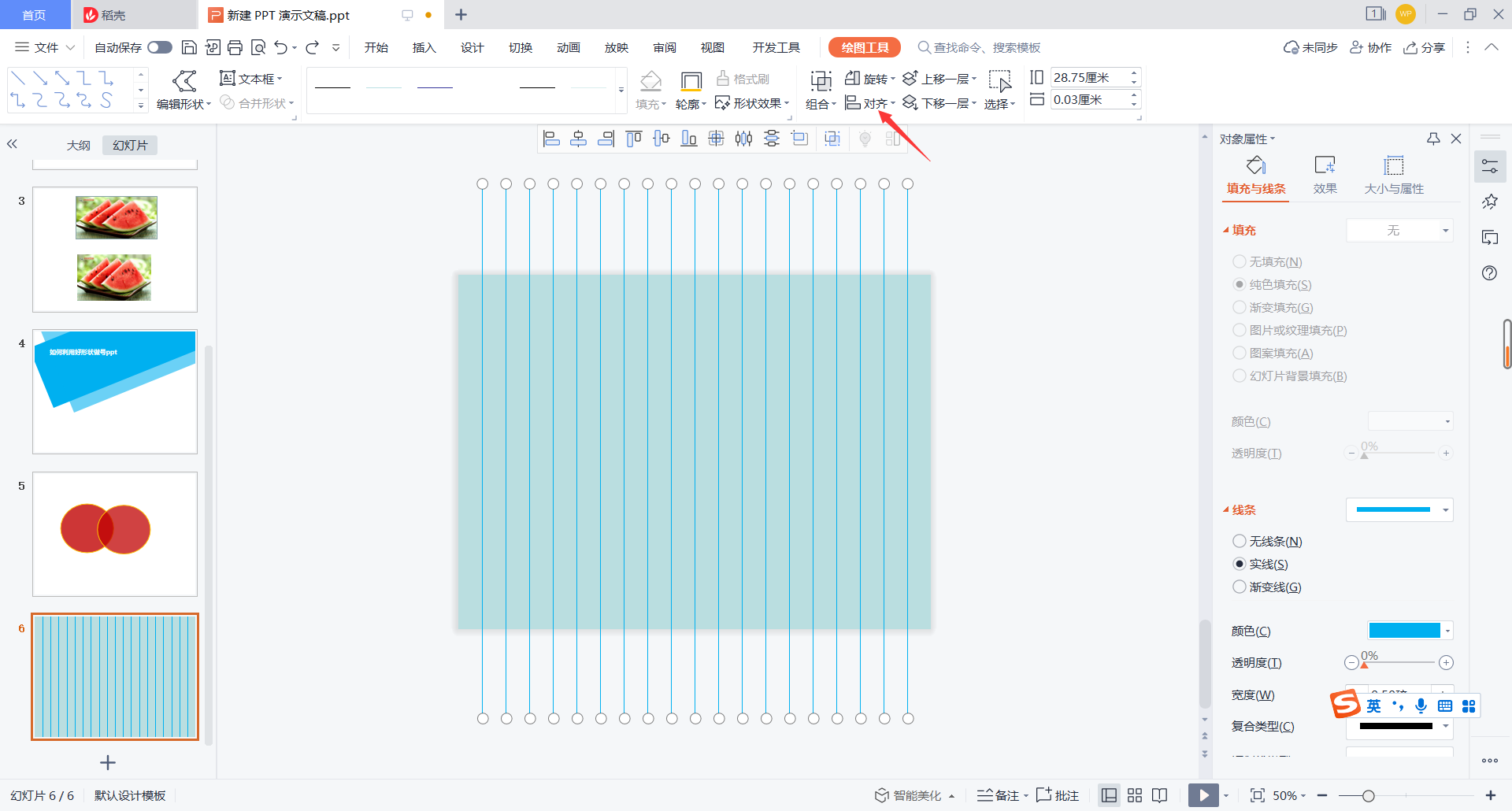Screen dimensions: 1512x811
Task: Pin the Object Properties panel
Action: click(x=1433, y=139)
